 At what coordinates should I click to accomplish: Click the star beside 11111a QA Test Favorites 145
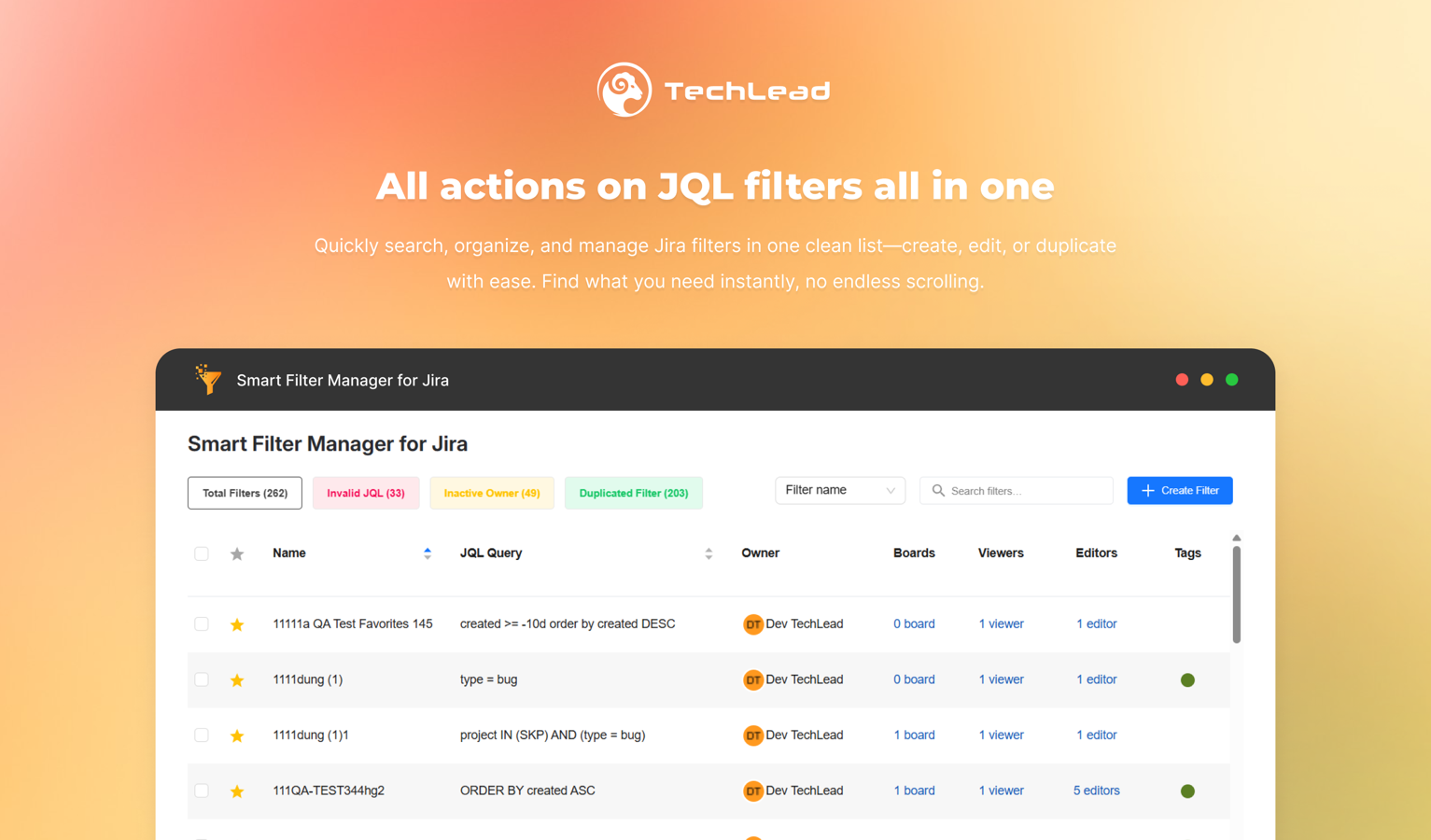pos(236,623)
